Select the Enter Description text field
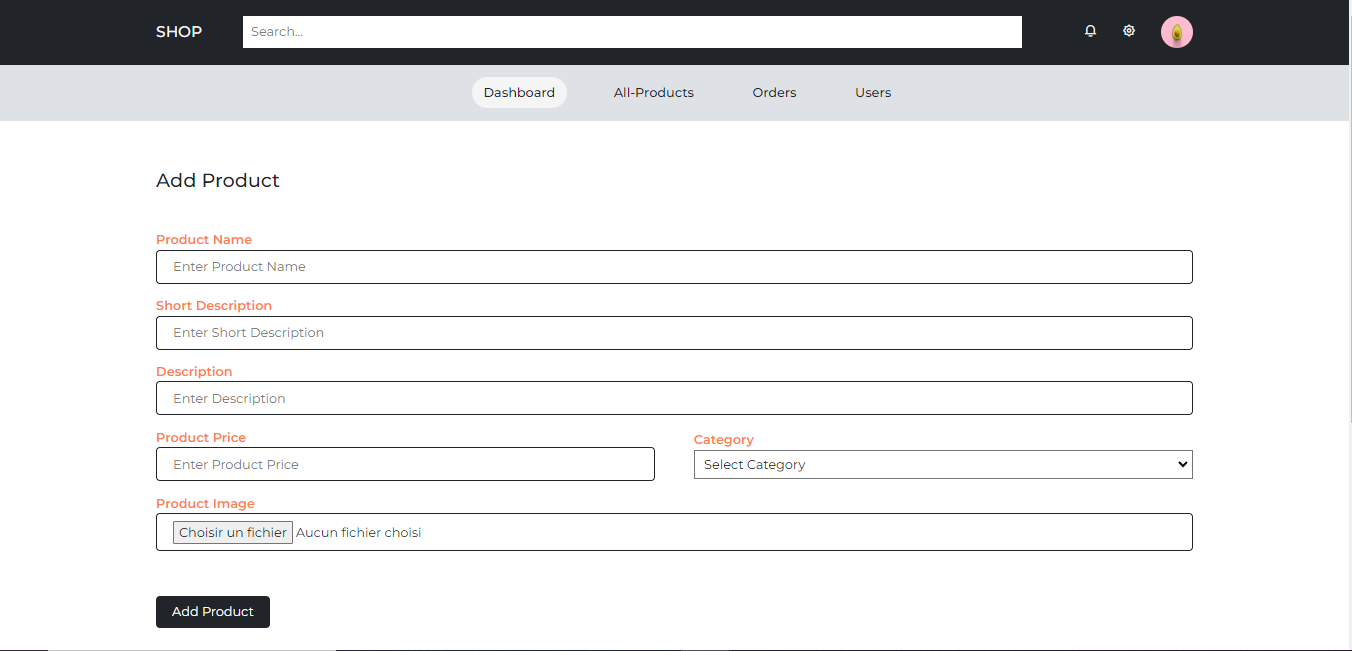The image size is (1352, 651). pyautogui.click(x=674, y=398)
